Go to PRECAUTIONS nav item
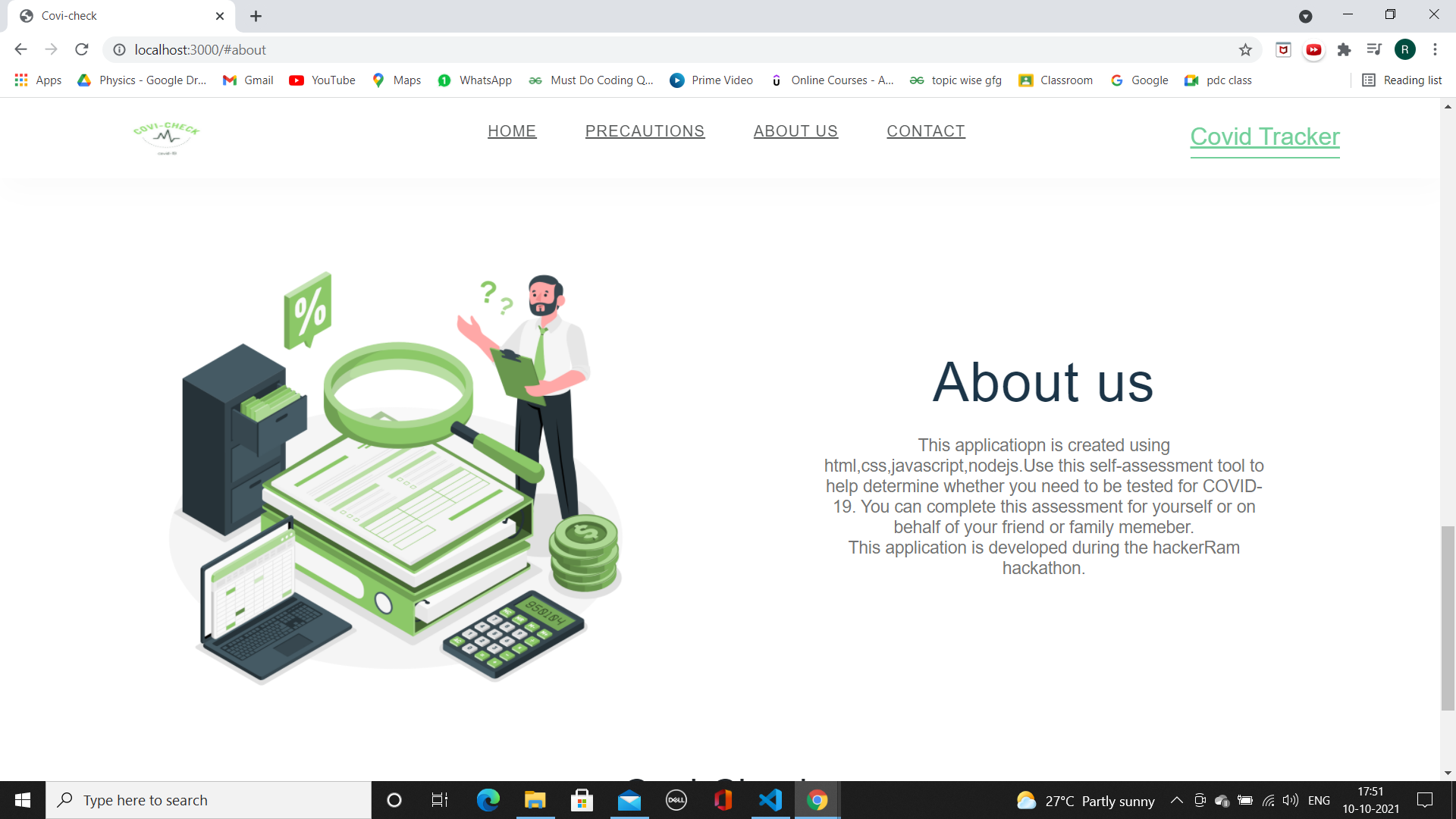This screenshot has width=1456, height=819. point(645,131)
